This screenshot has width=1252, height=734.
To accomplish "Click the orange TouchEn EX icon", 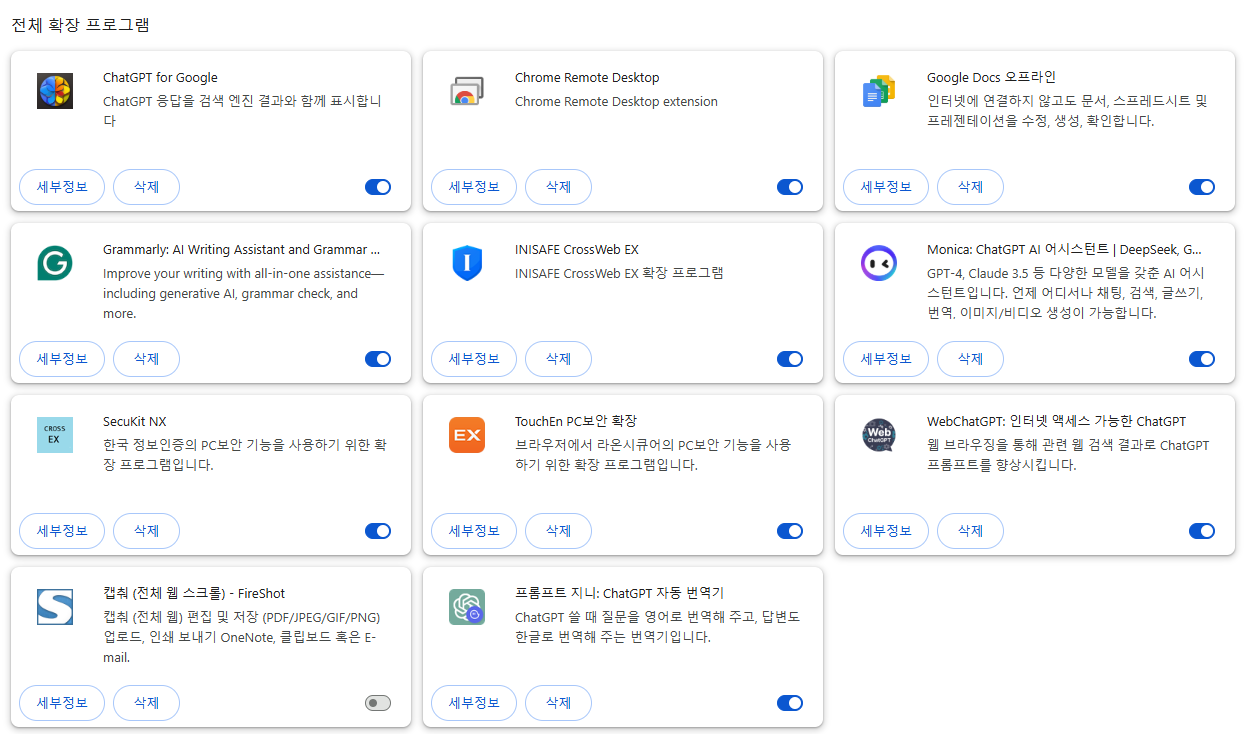I will click(x=467, y=435).
